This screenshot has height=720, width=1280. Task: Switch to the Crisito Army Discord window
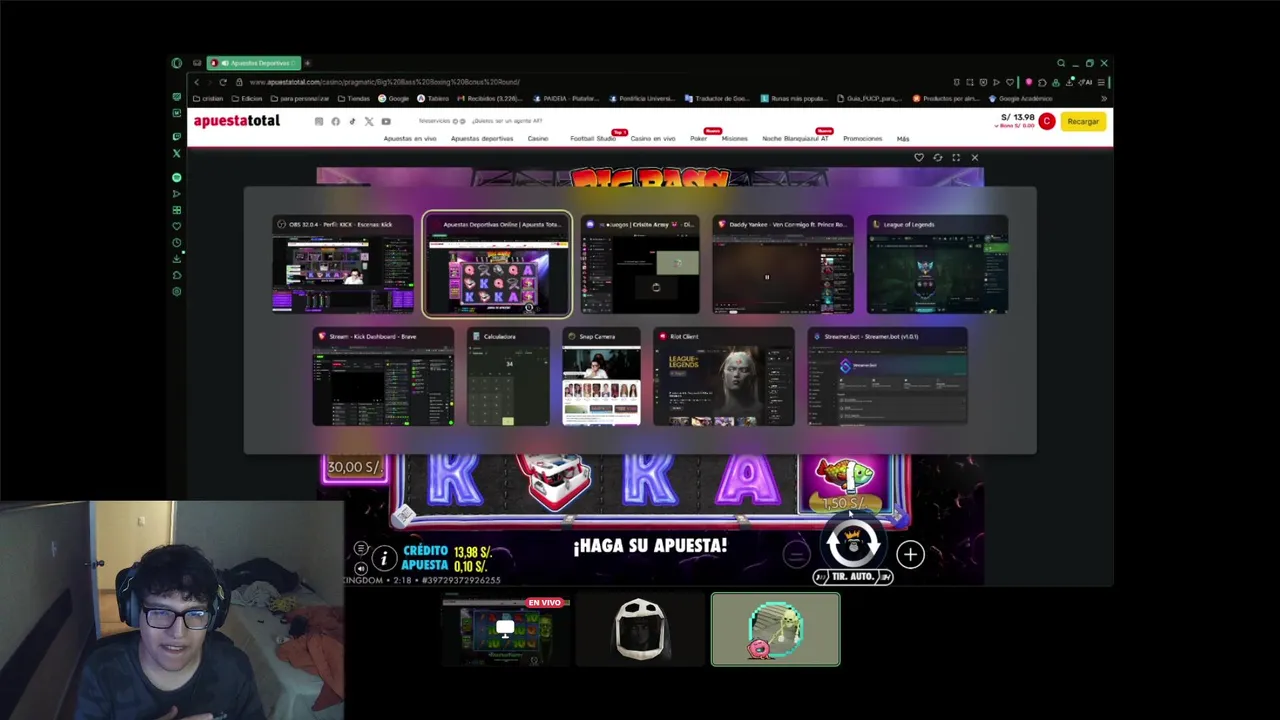(640, 265)
